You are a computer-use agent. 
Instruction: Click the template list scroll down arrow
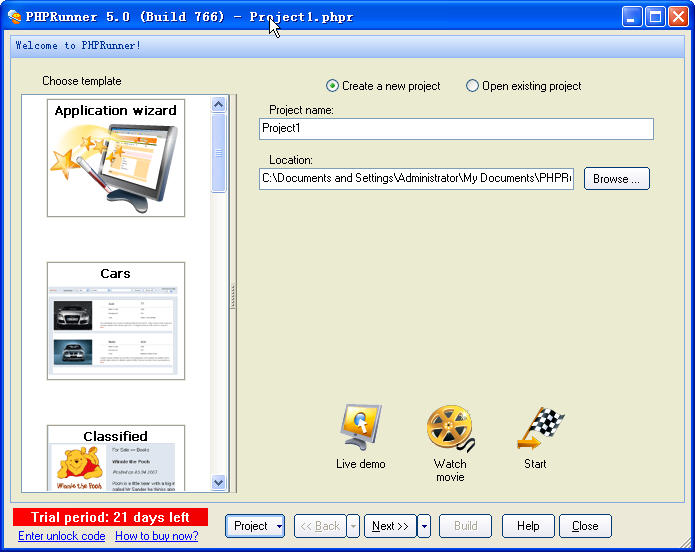pos(219,482)
